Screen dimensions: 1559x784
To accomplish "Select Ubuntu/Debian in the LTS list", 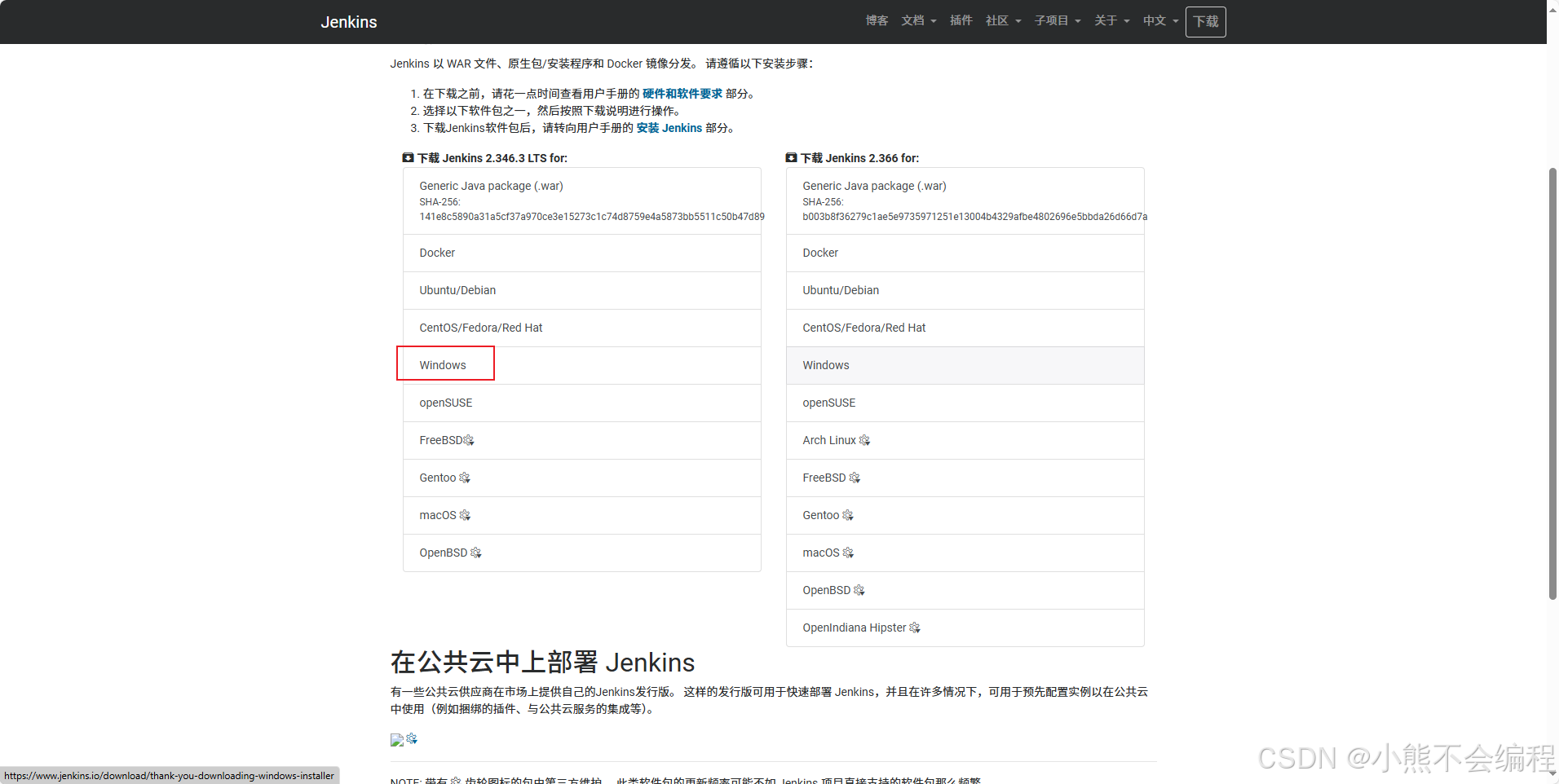I will (582, 291).
